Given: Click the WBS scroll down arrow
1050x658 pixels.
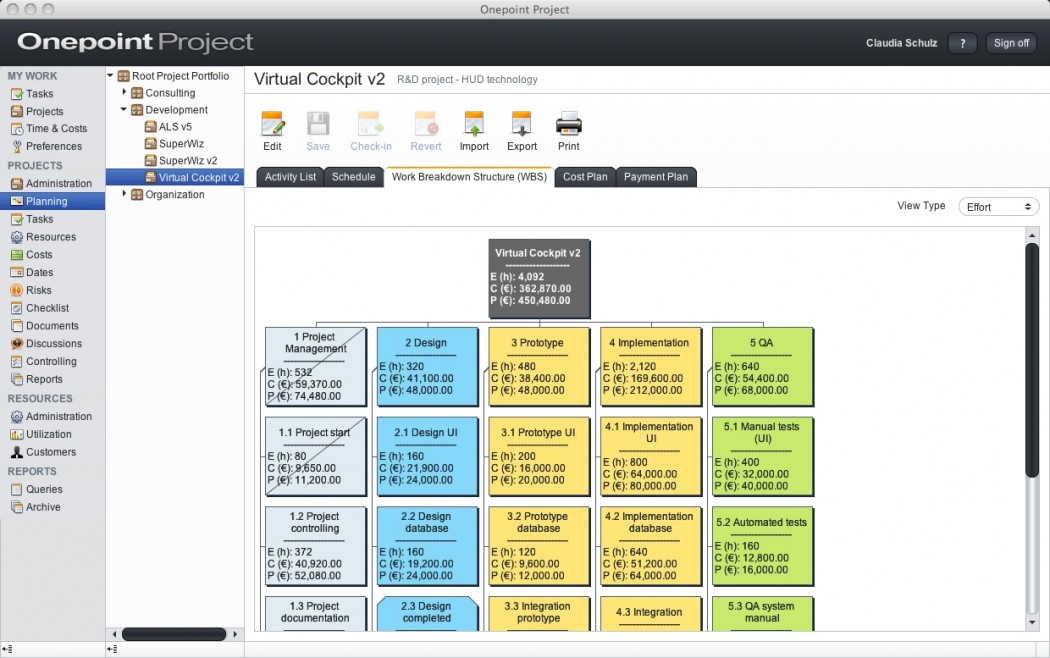Looking at the screenshot, I should [1032, 622].
